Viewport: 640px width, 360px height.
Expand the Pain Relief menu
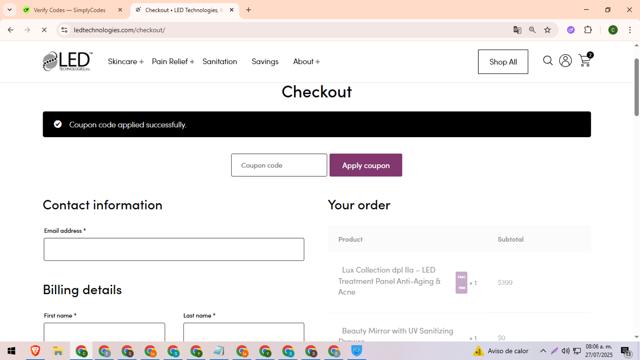pos(173,62)
